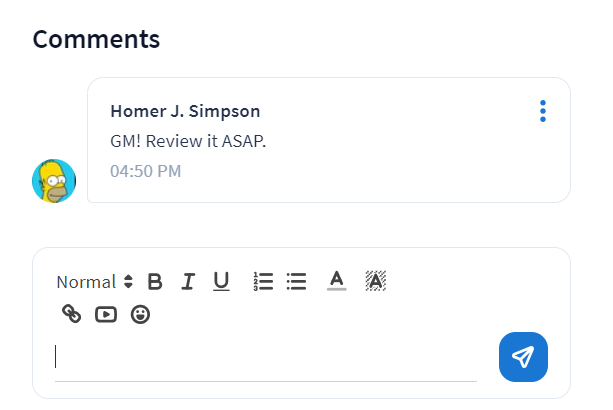Click the 04:50 PM comment timestamp
Screen dimensions: 613x410
click(x=146, y=171)
